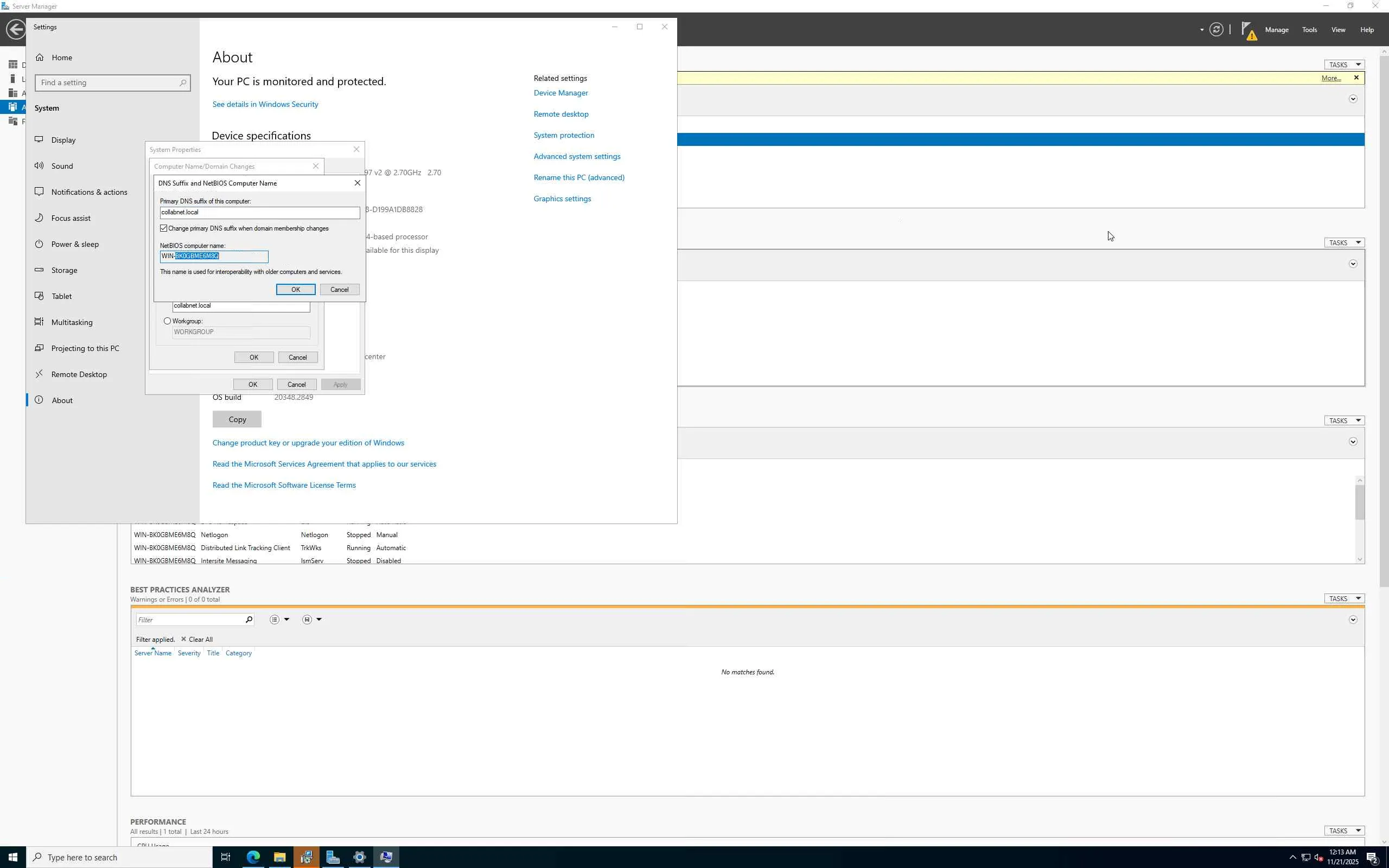Open Microsoft Edge from the taskbar
The width and height of the screenshot is (1389, 868).
pyautogui.click(x=253, y=857)
